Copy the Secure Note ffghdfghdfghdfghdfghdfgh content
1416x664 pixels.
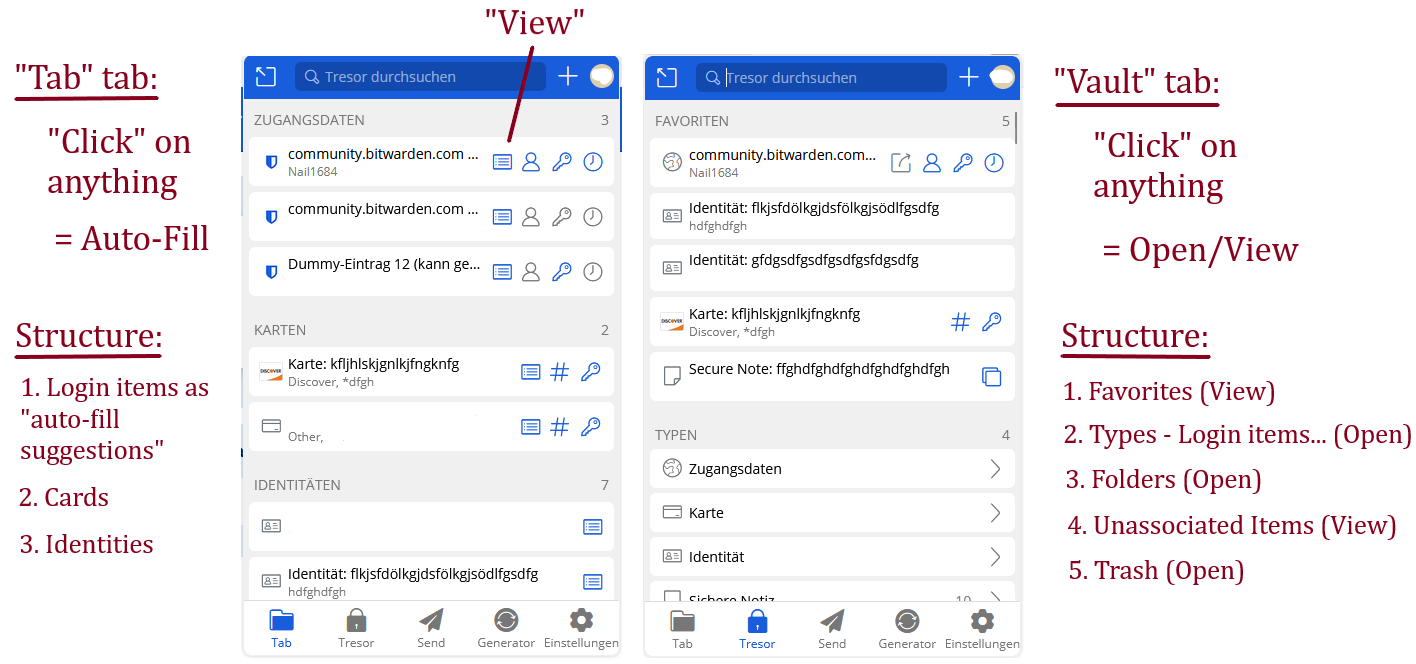click(x=991, y=377)
